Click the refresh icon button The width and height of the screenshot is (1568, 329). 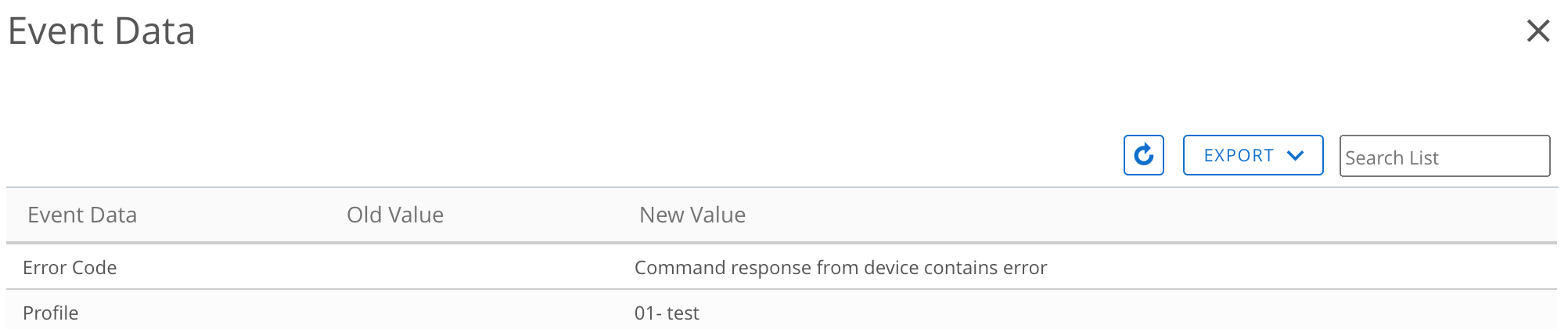click(1143, 155)
